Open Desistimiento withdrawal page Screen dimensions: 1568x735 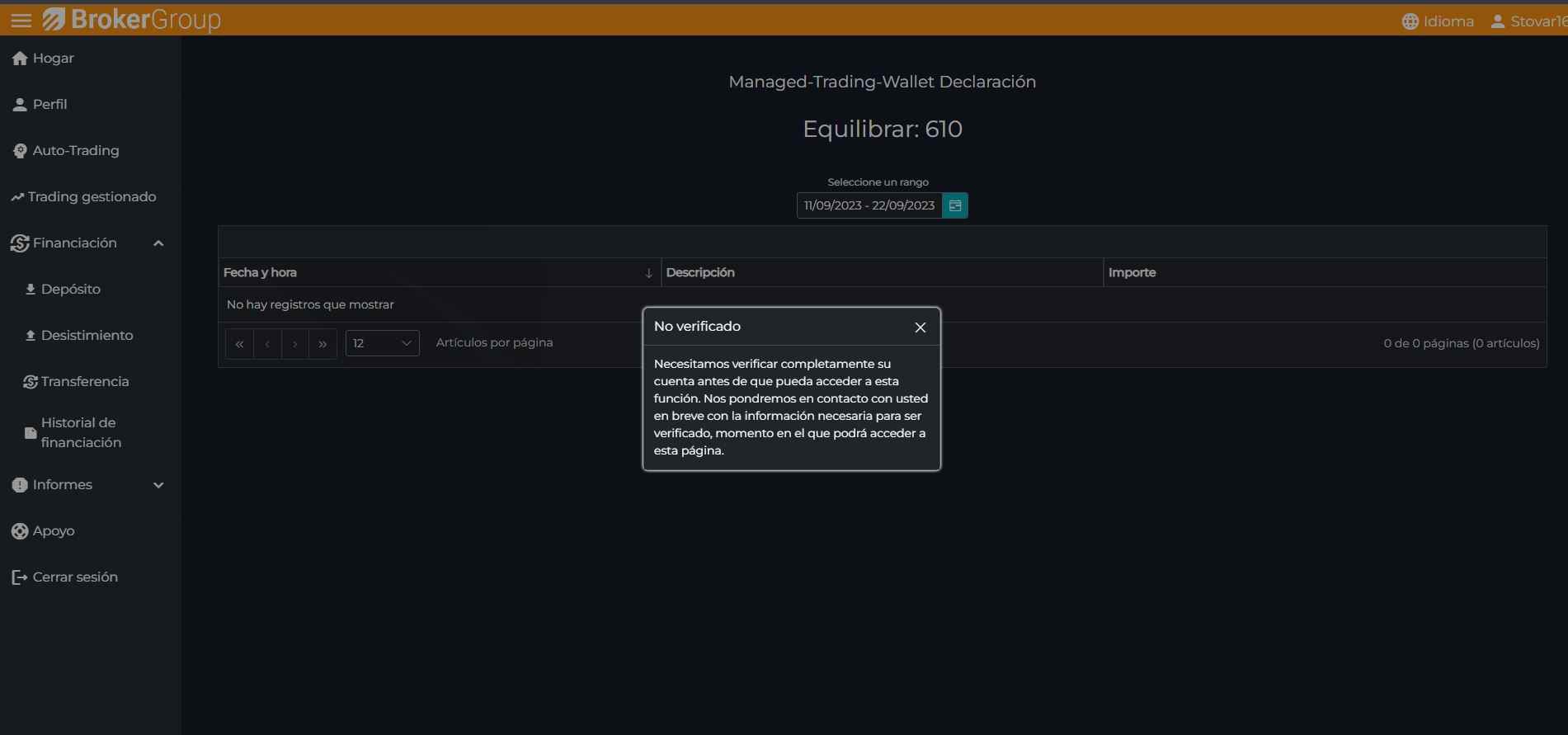tap(79, 335)
